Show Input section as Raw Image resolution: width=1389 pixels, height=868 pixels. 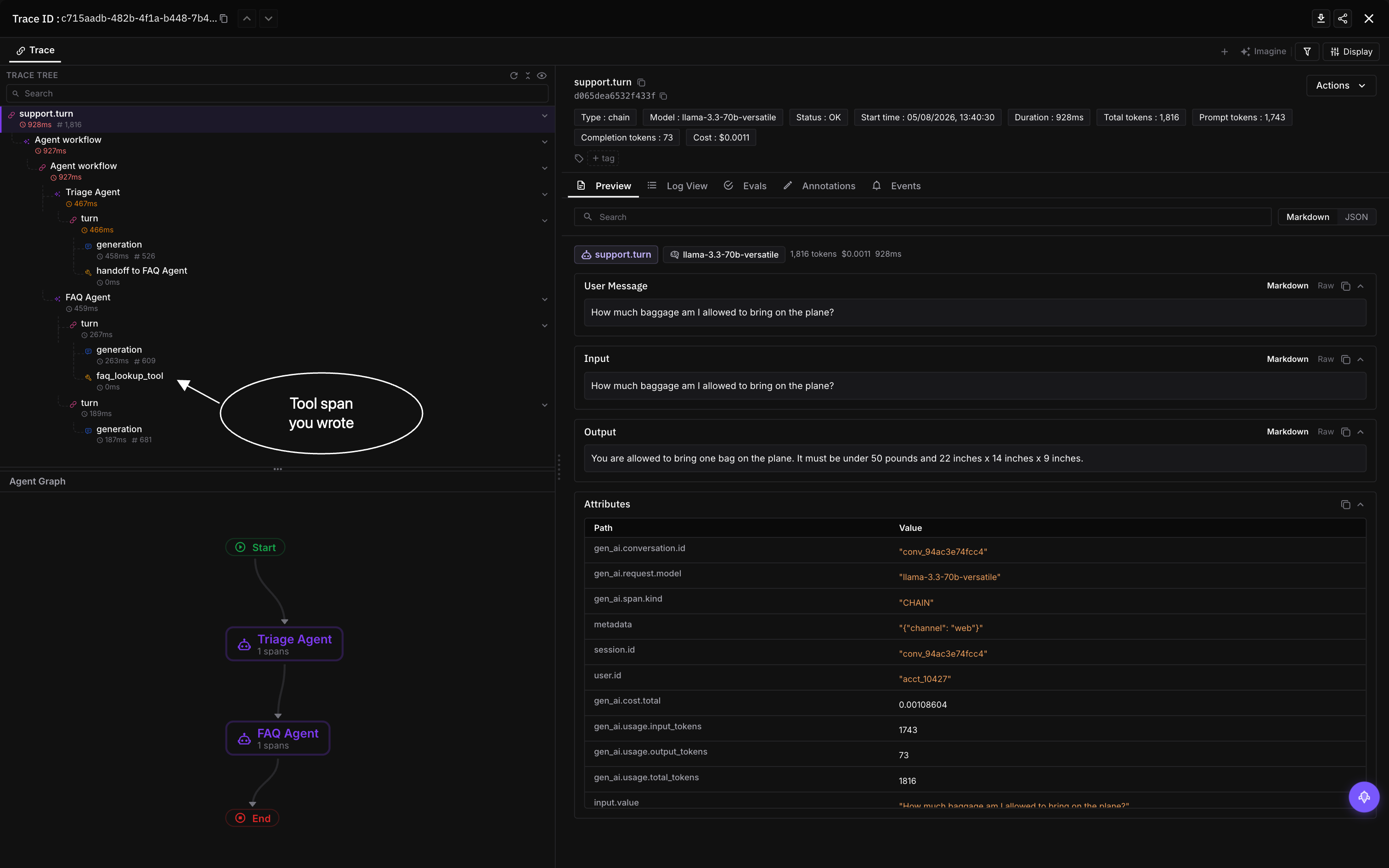tap(1325, 359)
